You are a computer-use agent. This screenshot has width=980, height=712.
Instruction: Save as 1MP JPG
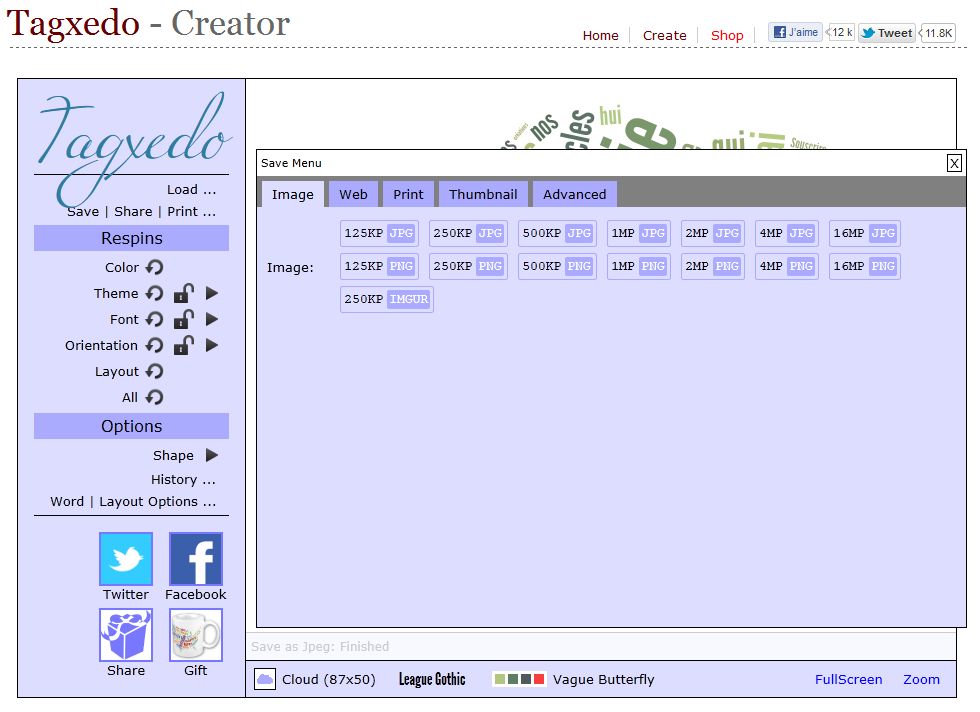coord(639,233)
